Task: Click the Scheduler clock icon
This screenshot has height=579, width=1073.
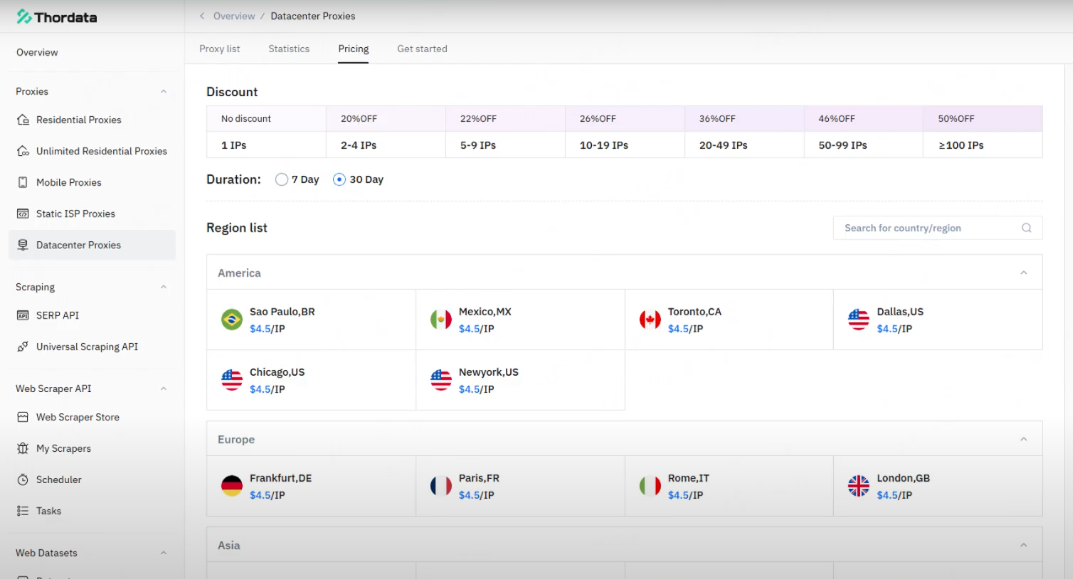Action: point(23,480)
